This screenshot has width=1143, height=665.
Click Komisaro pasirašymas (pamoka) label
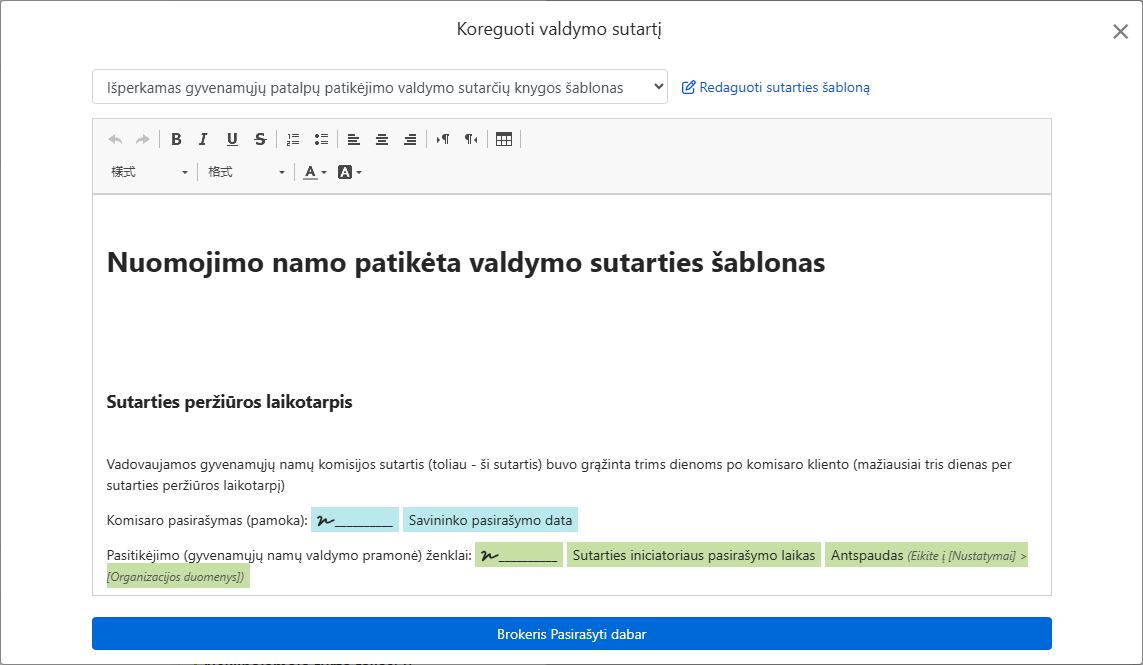[x=207, y=521]
